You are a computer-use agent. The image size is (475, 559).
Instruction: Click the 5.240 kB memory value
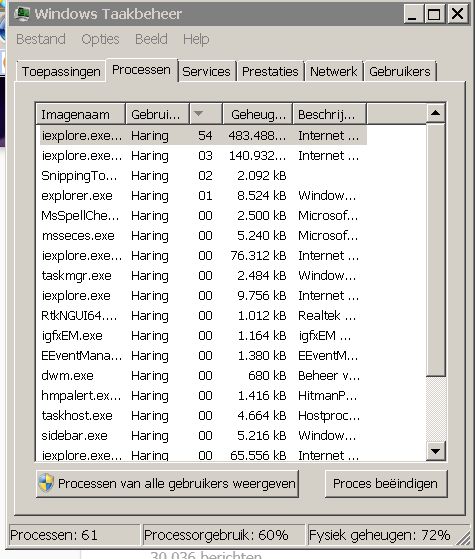pos(262,236)
